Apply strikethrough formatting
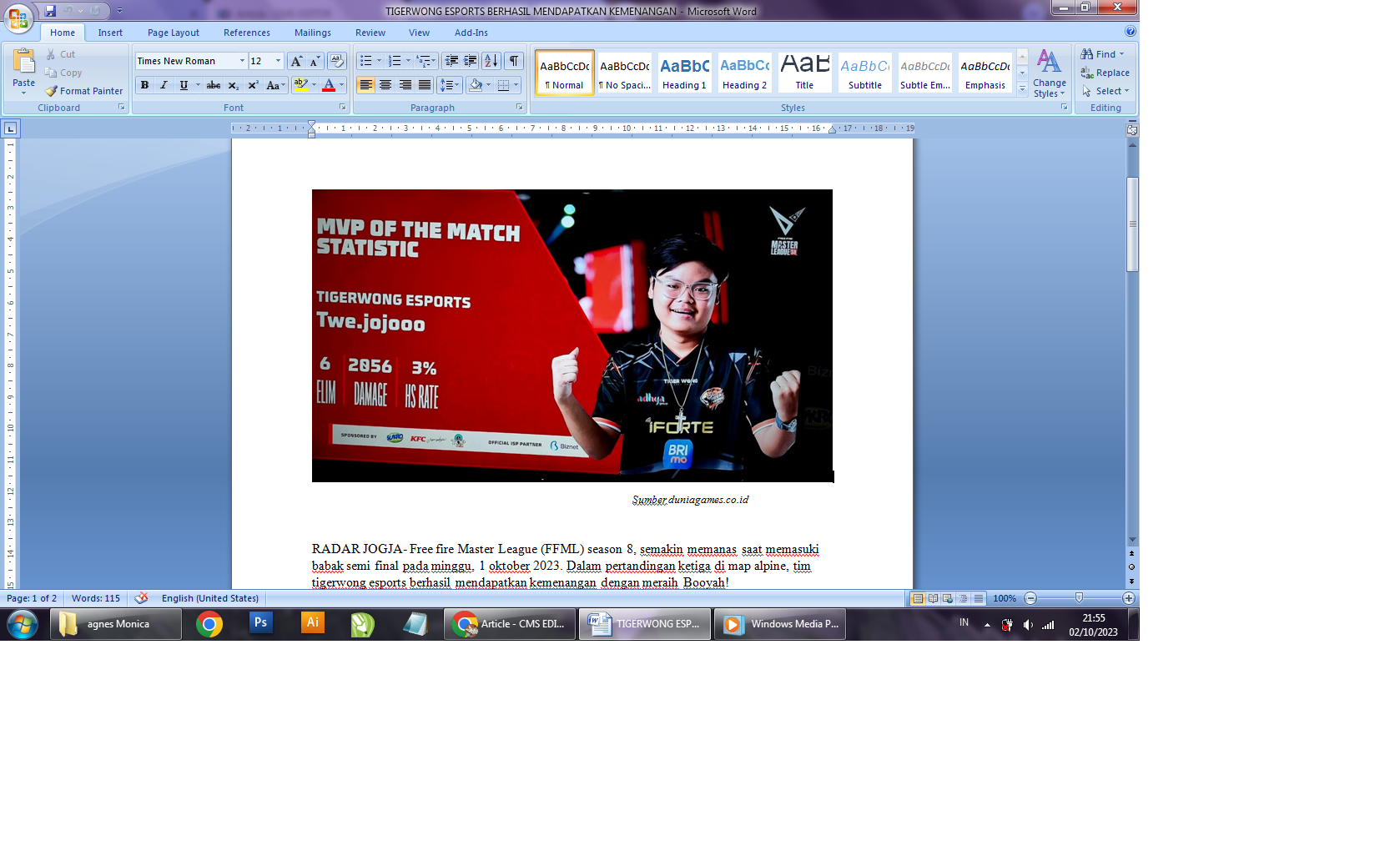The image size is (1400, 861). click(214, 85)
